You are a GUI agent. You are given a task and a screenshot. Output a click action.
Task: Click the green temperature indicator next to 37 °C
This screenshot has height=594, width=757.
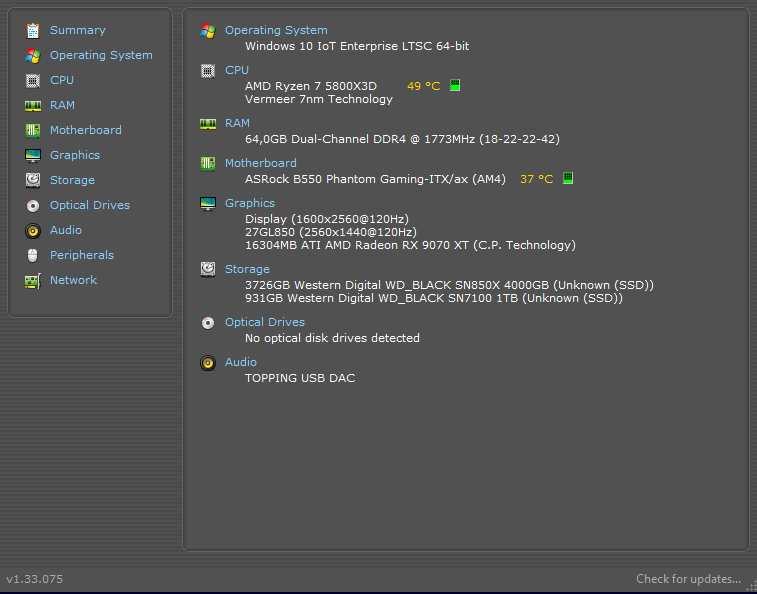click(568, 178)
